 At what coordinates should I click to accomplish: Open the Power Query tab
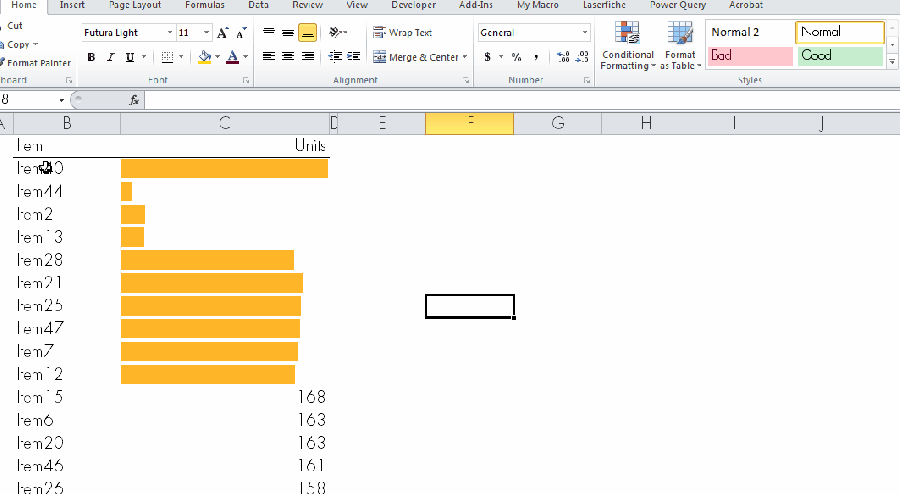point(677,5)
